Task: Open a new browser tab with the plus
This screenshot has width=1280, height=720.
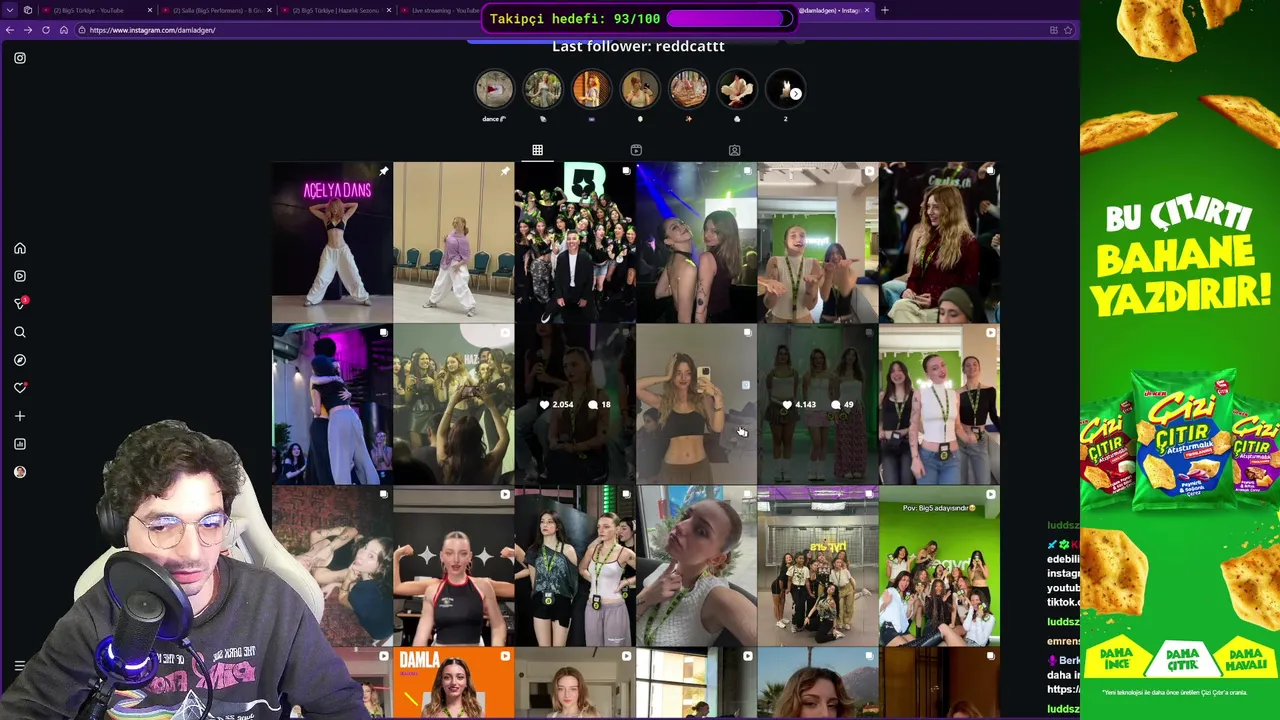Action: point(884,10)
